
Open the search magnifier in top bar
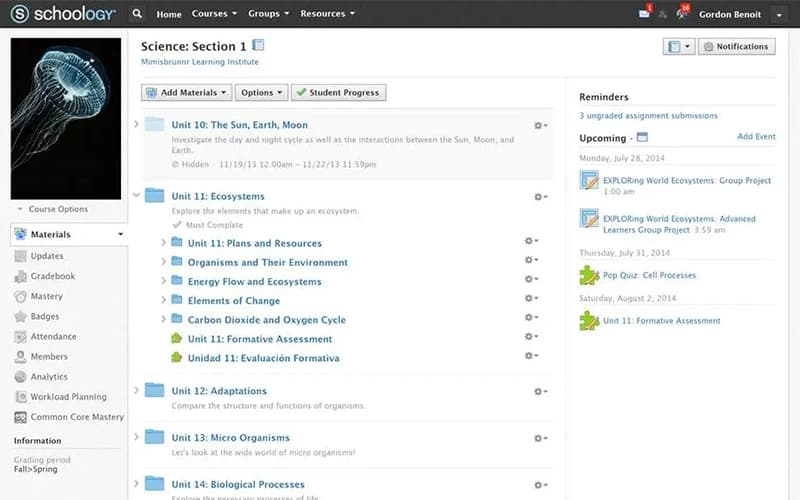pos(137,14)
